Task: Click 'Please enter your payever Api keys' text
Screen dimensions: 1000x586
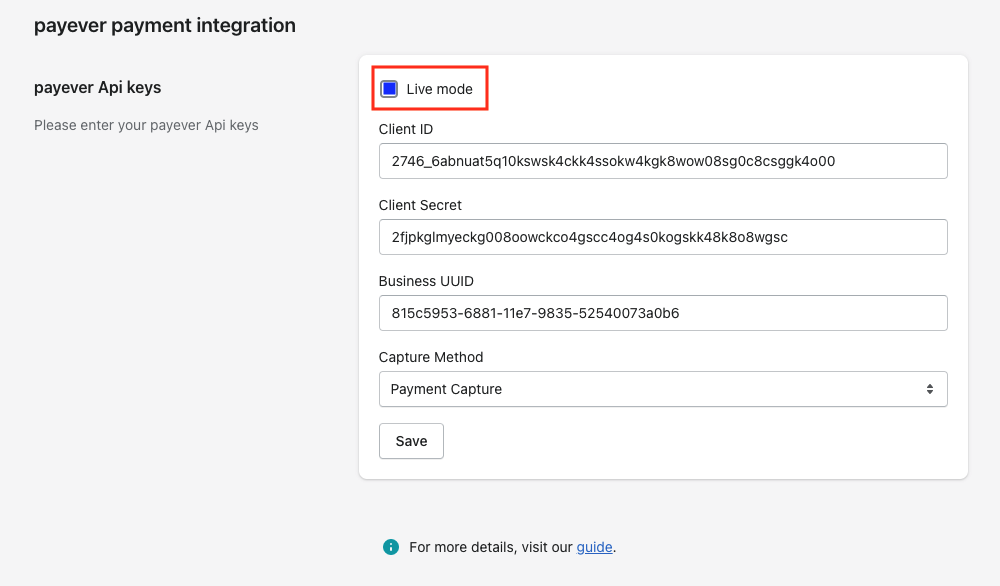Action: [146, 125]
